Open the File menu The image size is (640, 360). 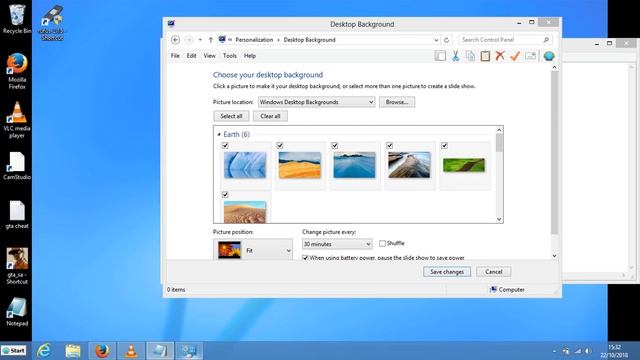(175, 56)
